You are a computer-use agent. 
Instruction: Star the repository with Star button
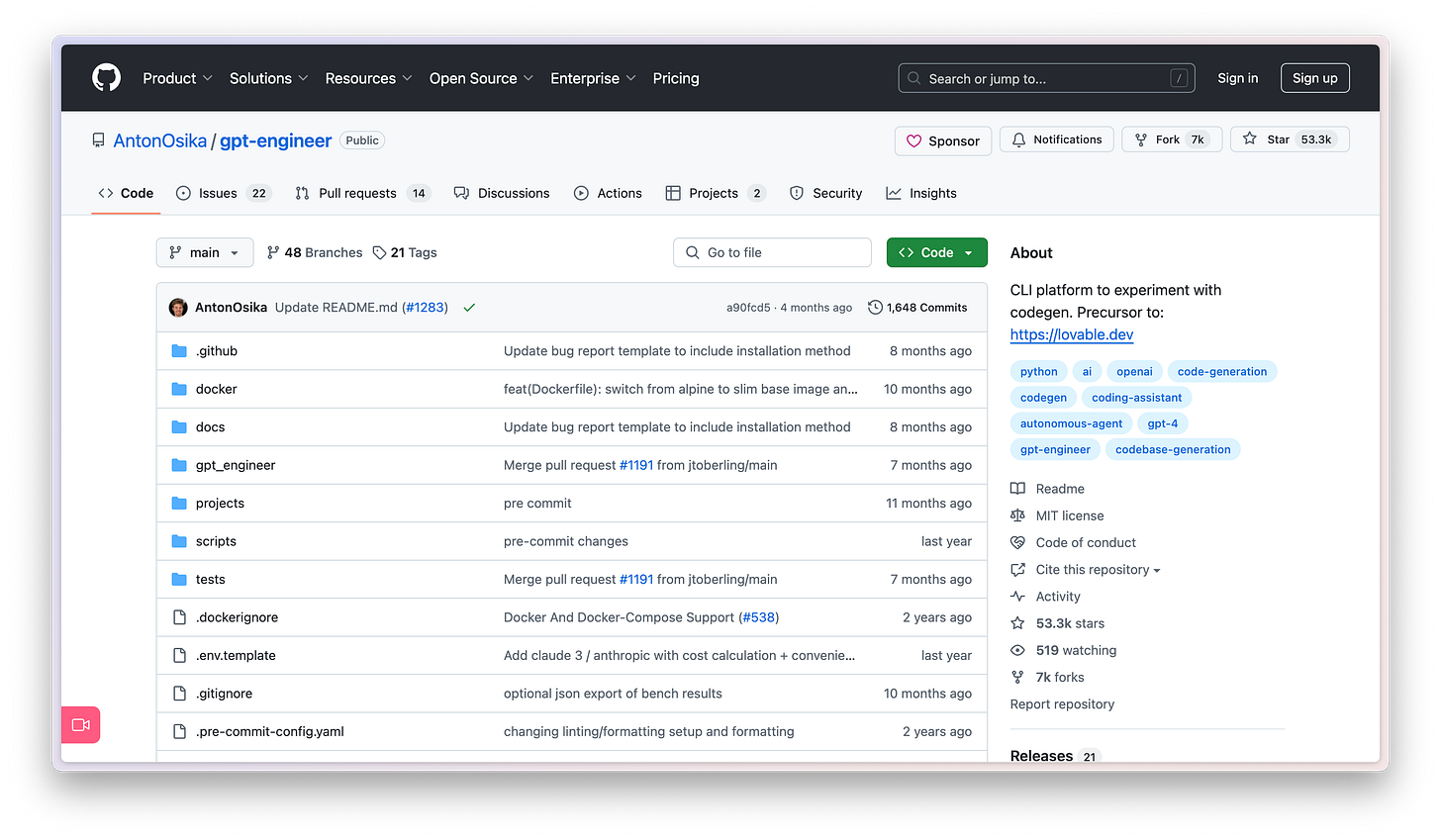pos(1290,140)
